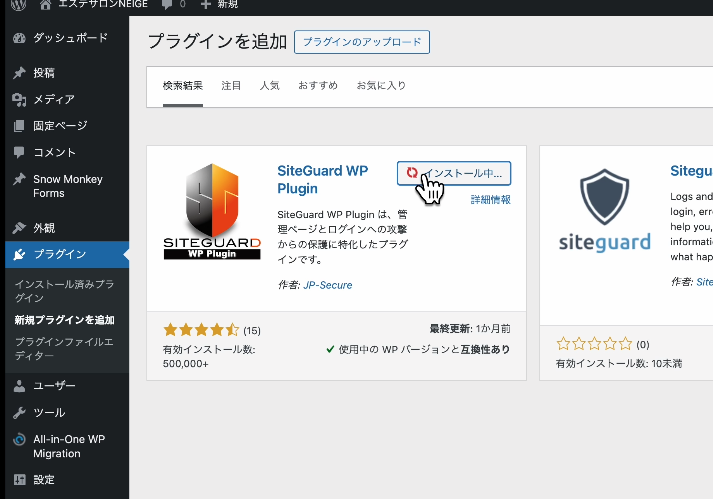Open 固定ページ menu item

pos(60,126)
